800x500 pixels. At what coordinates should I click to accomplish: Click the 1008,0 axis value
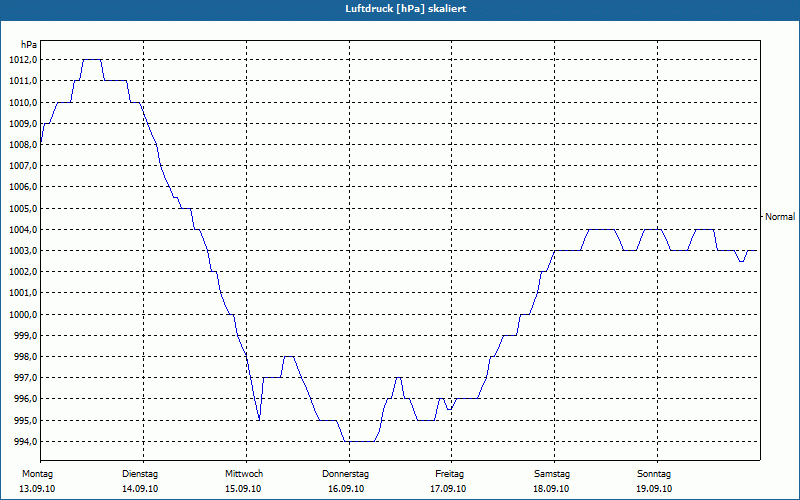pyautogui.click(x=23, y=144)
